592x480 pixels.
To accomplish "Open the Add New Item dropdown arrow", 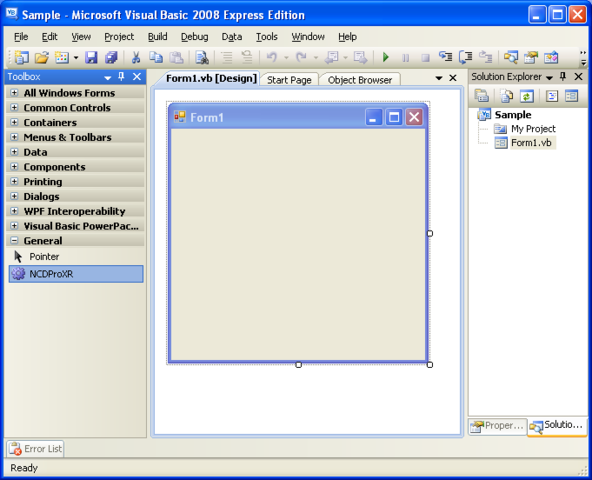I will point(76,58).
